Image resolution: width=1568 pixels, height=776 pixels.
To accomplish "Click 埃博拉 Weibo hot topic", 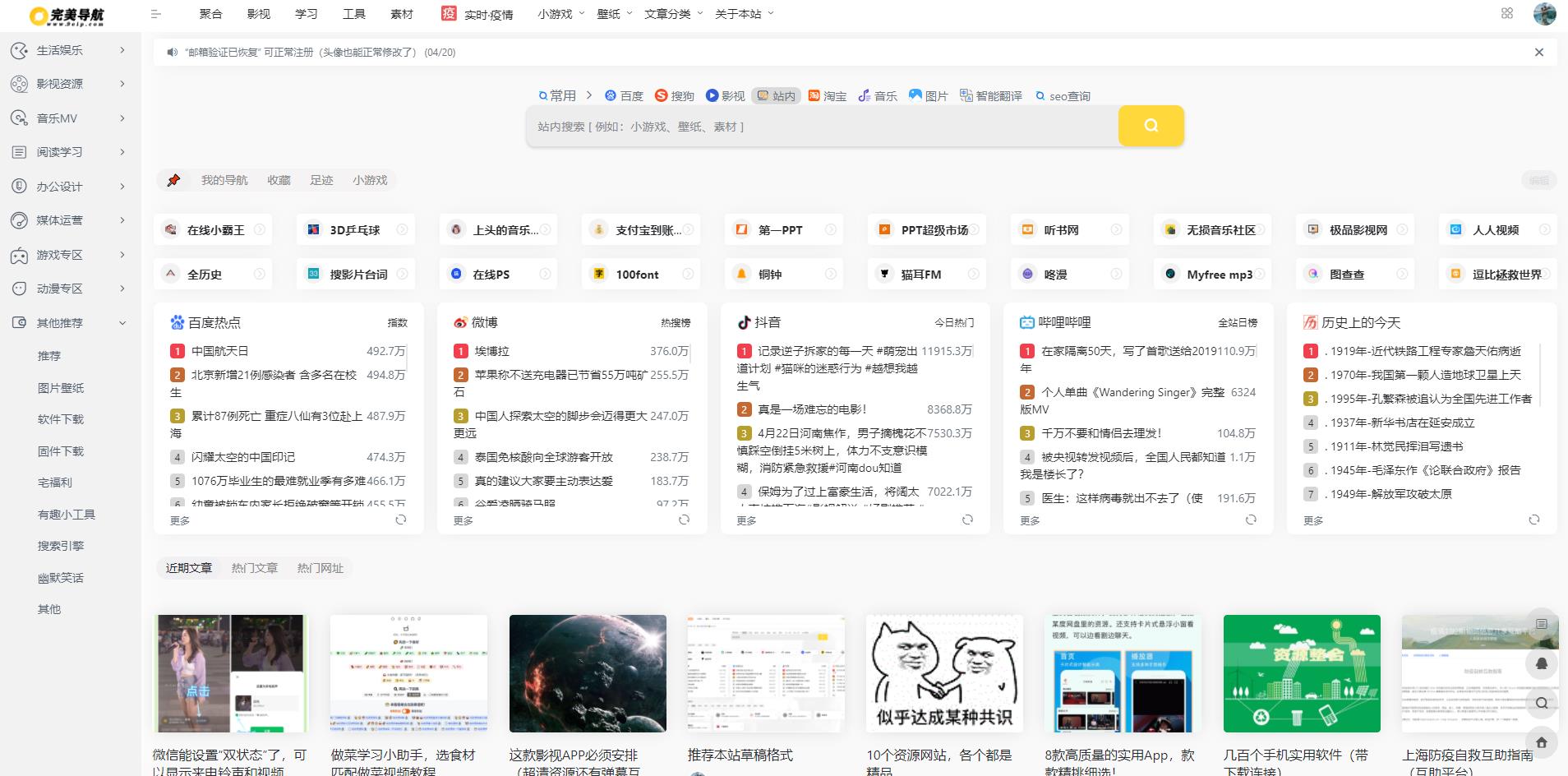I will 492,351.
